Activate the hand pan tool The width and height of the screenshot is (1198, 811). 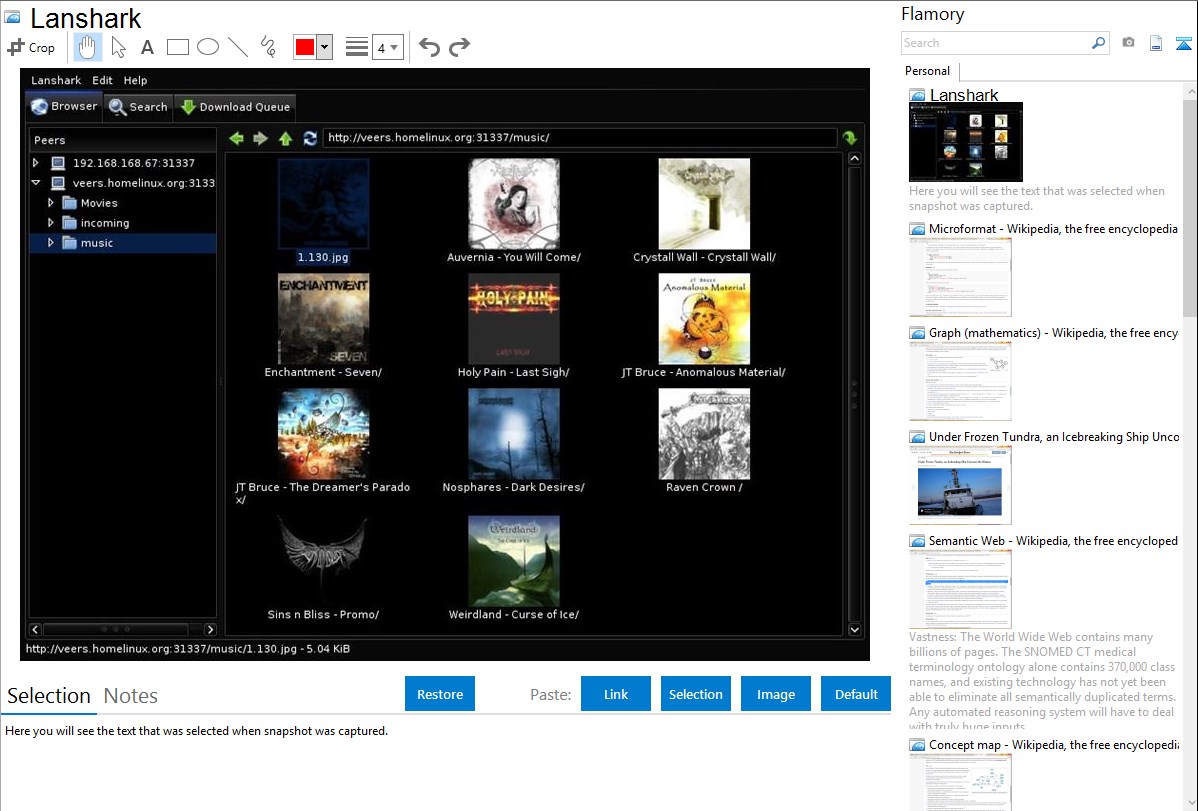pos(87,47)
